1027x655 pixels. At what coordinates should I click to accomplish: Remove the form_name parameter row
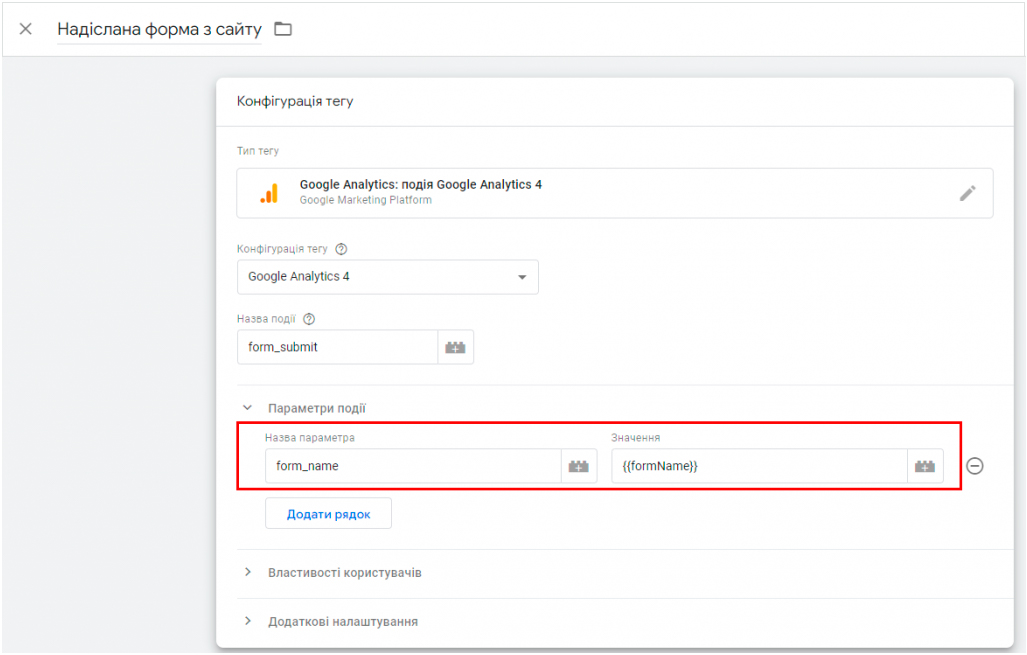975,466
